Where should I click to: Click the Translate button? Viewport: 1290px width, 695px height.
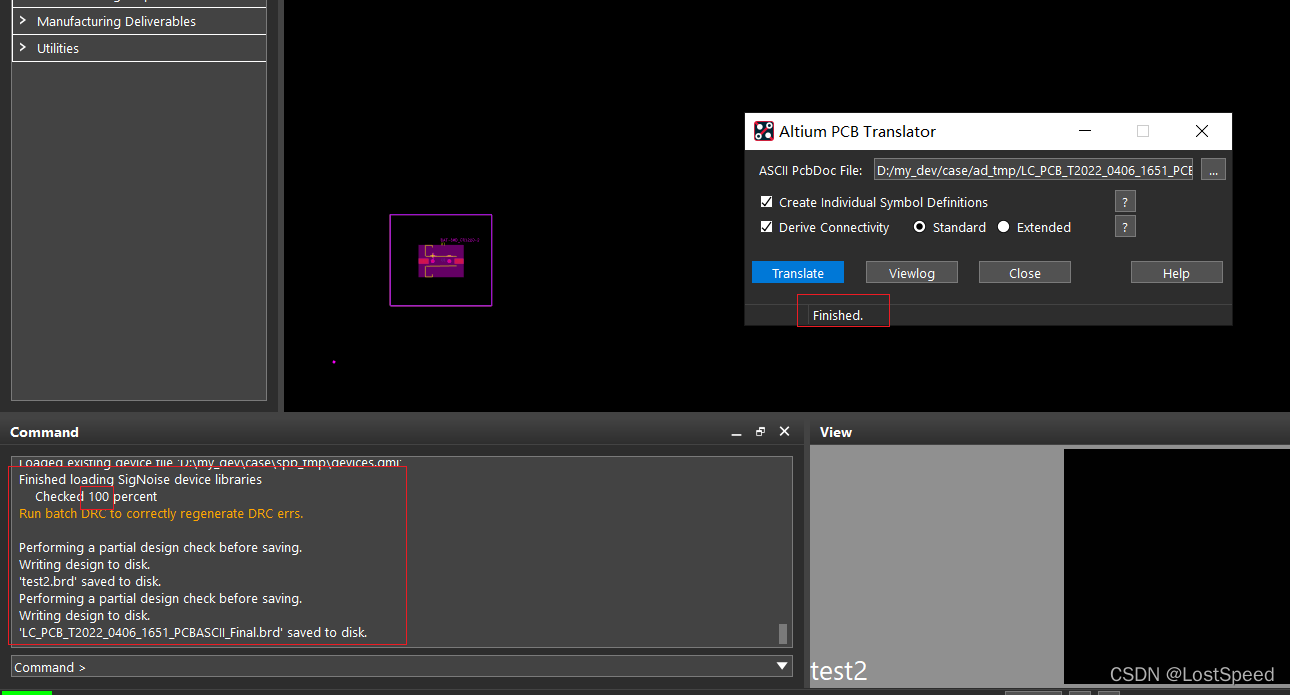click(798, 273)
